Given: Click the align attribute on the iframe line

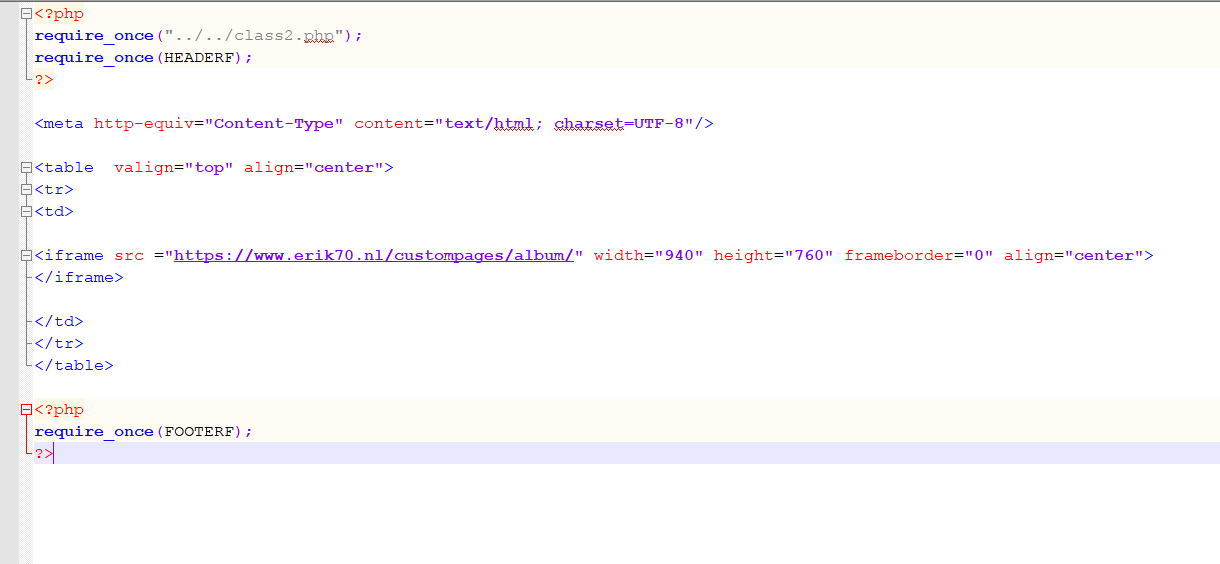Looking at the screenshot, I should coord(1029,255).
